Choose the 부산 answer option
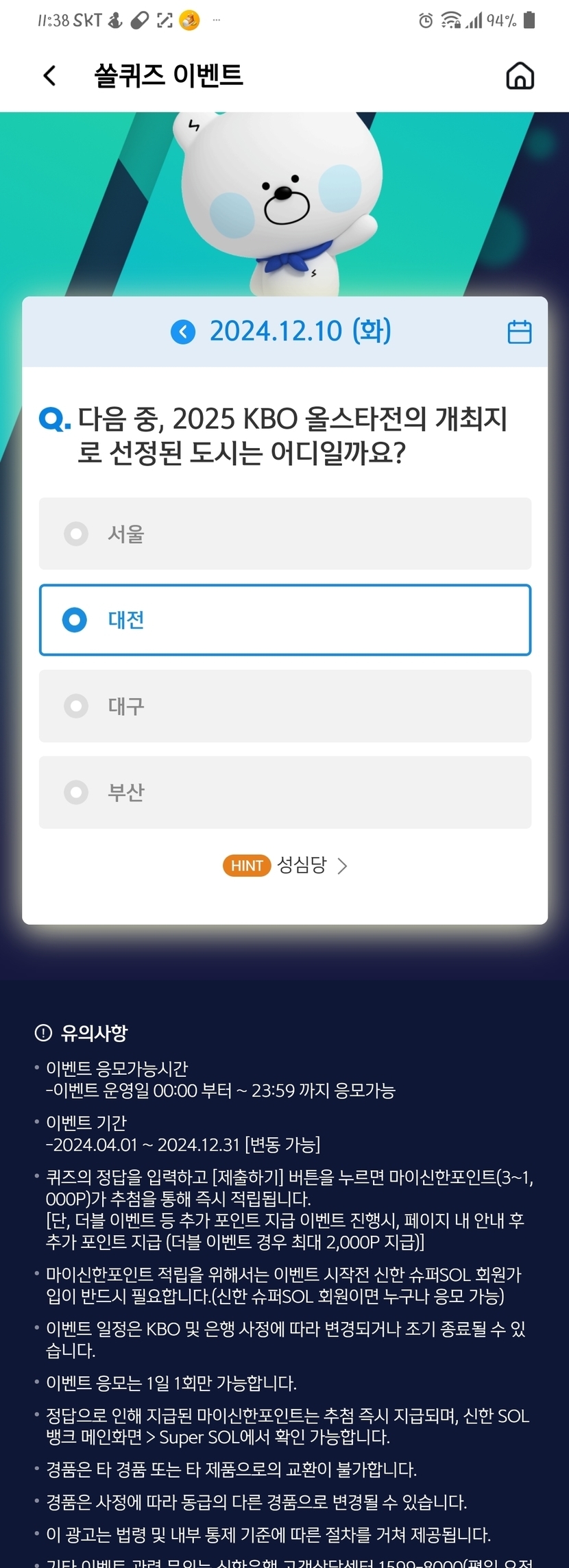The image size is (569, 1568). click(284, 793)
